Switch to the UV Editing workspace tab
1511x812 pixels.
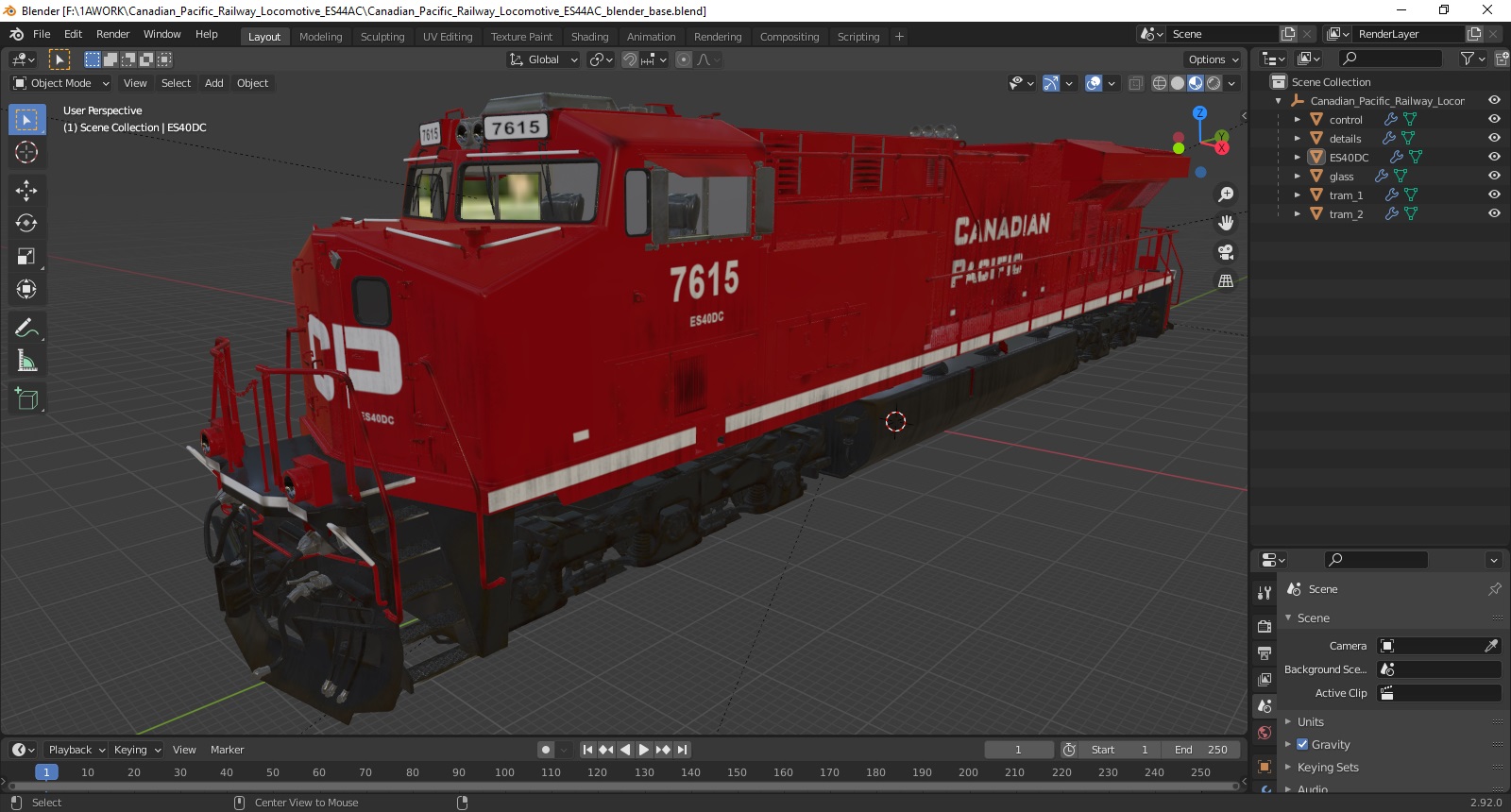click(448, 37)
